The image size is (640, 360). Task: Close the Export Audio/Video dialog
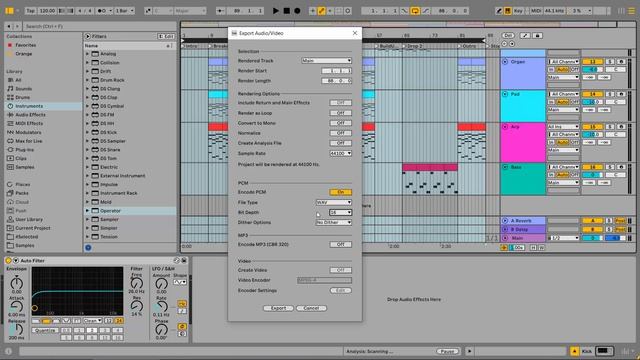click(x=355, y=33)
